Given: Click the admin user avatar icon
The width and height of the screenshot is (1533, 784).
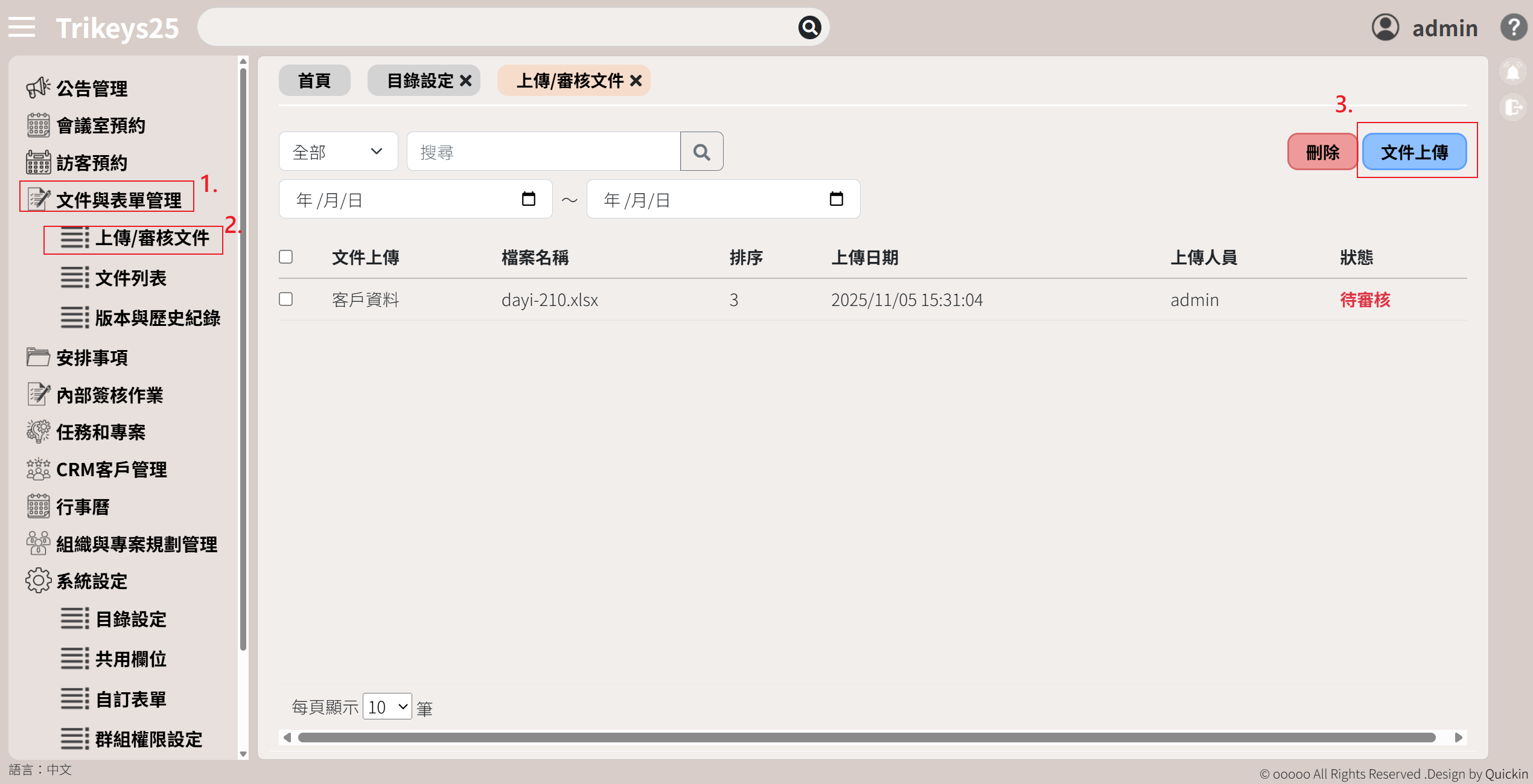Looking at the screenshot, I should [x=1385, y=27].
